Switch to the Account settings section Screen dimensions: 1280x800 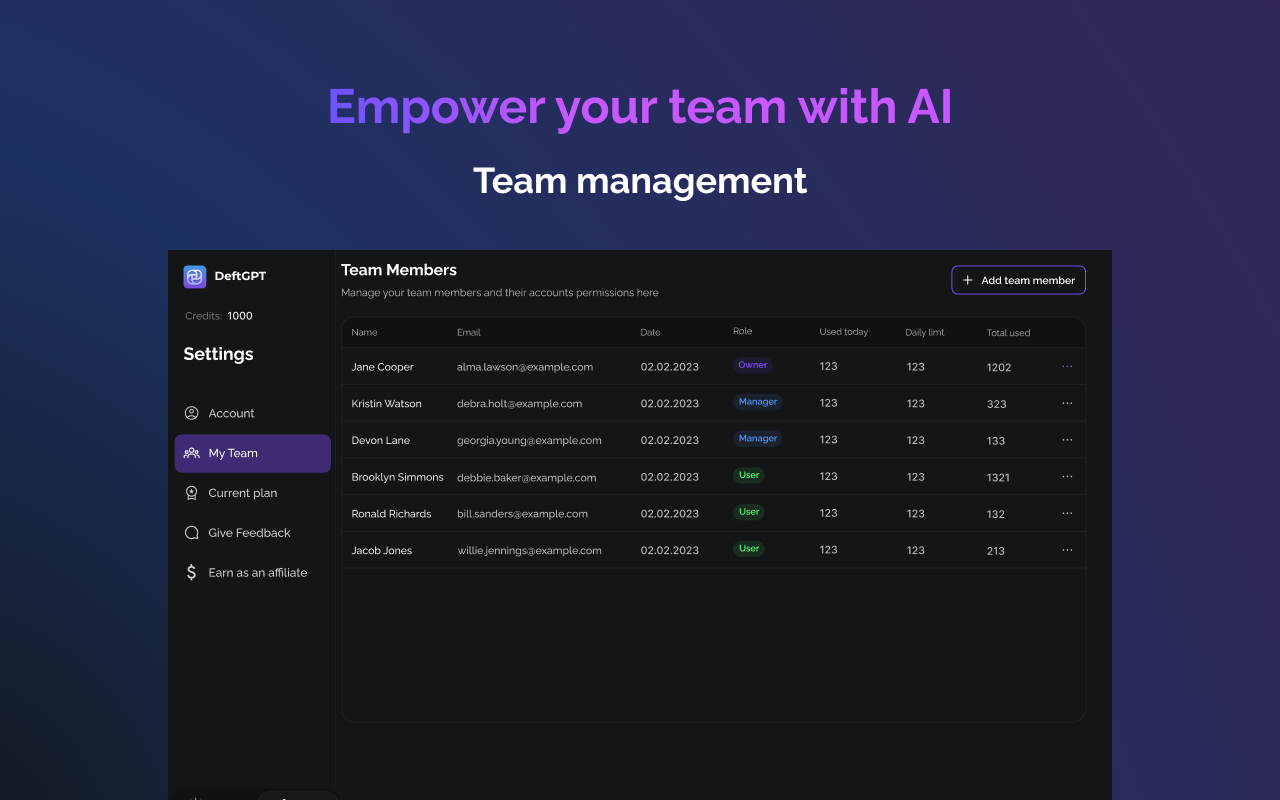[x=232, y=413]
